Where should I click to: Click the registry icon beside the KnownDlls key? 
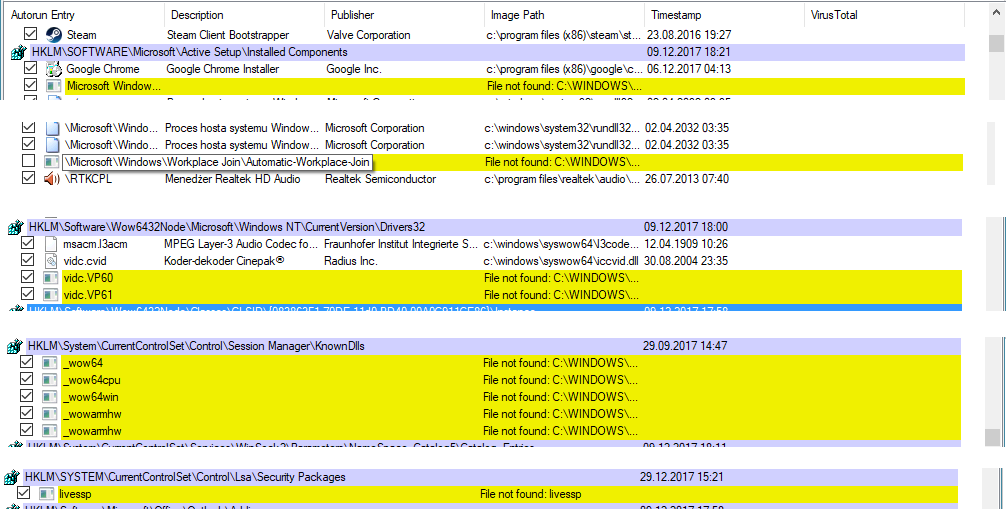click(15, 347)
